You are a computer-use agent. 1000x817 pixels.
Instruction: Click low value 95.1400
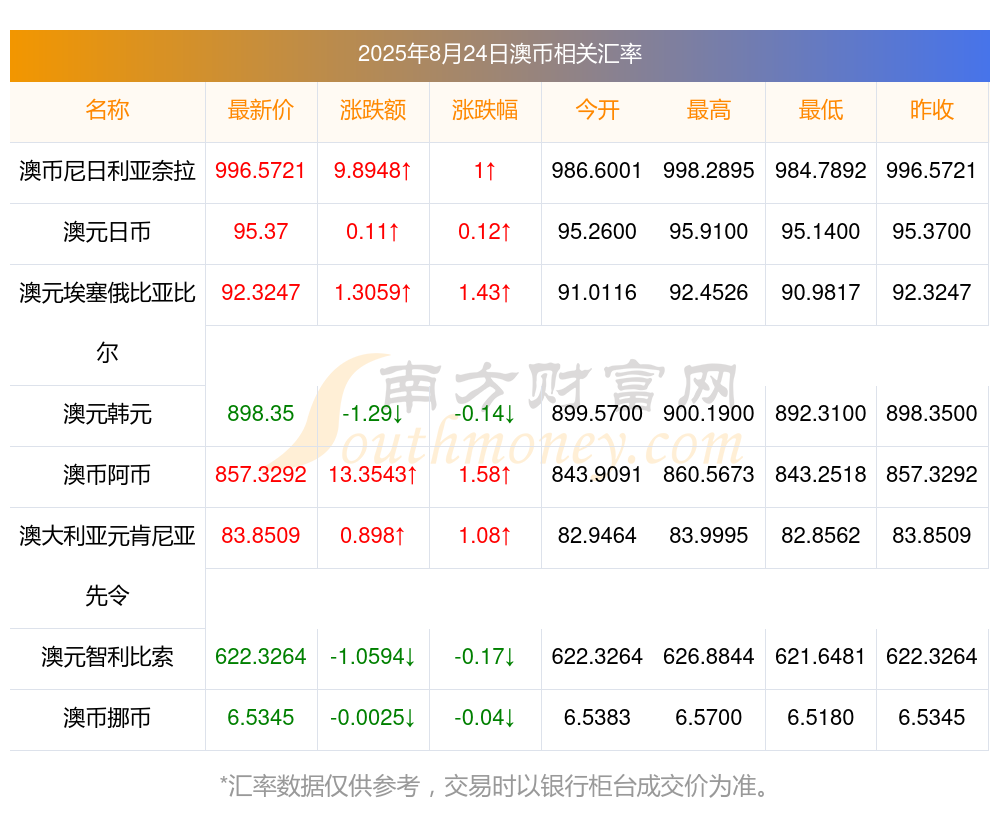[x=821, y=232]
